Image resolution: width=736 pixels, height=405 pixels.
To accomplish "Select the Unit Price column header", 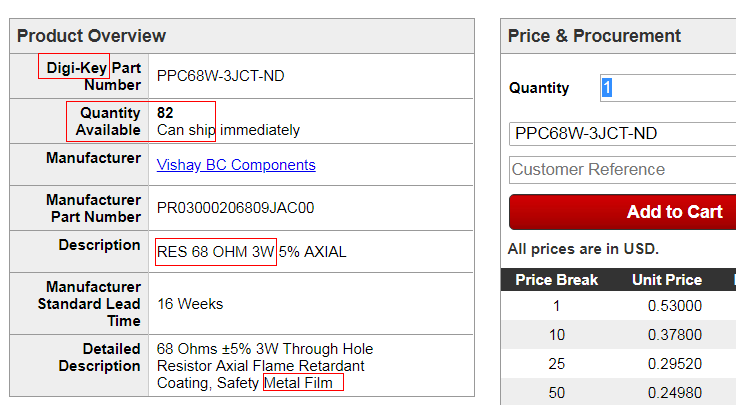I will click(667, 280).
